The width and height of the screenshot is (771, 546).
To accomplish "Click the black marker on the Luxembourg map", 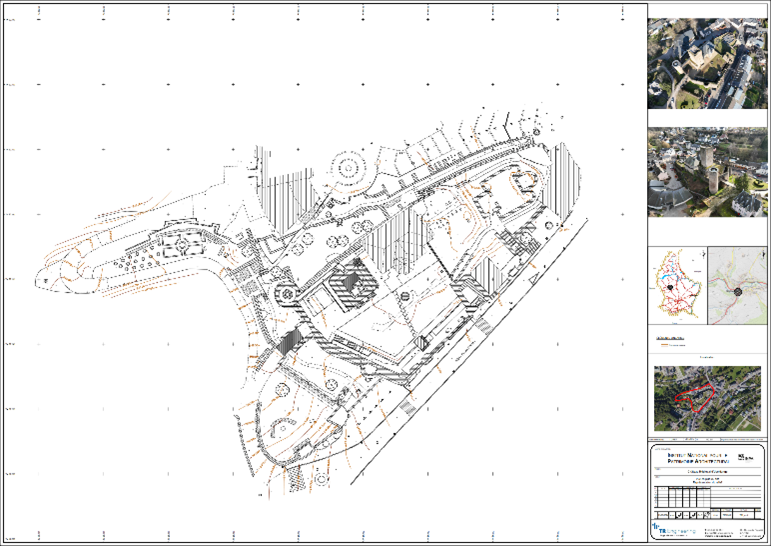I will 668,287.
